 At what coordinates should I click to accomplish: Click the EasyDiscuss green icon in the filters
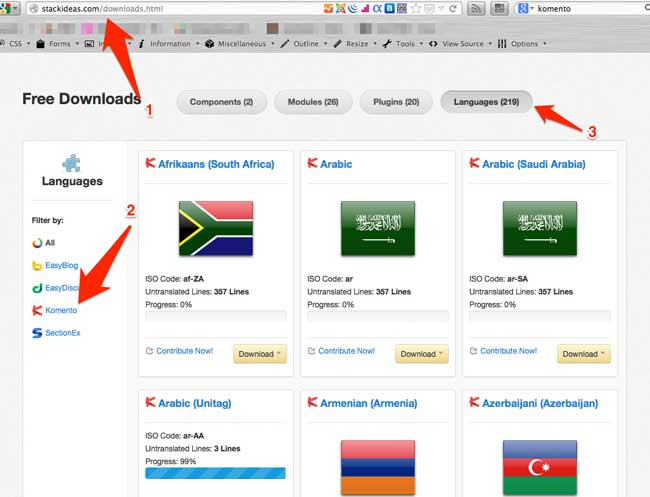[x=37, y=288]
